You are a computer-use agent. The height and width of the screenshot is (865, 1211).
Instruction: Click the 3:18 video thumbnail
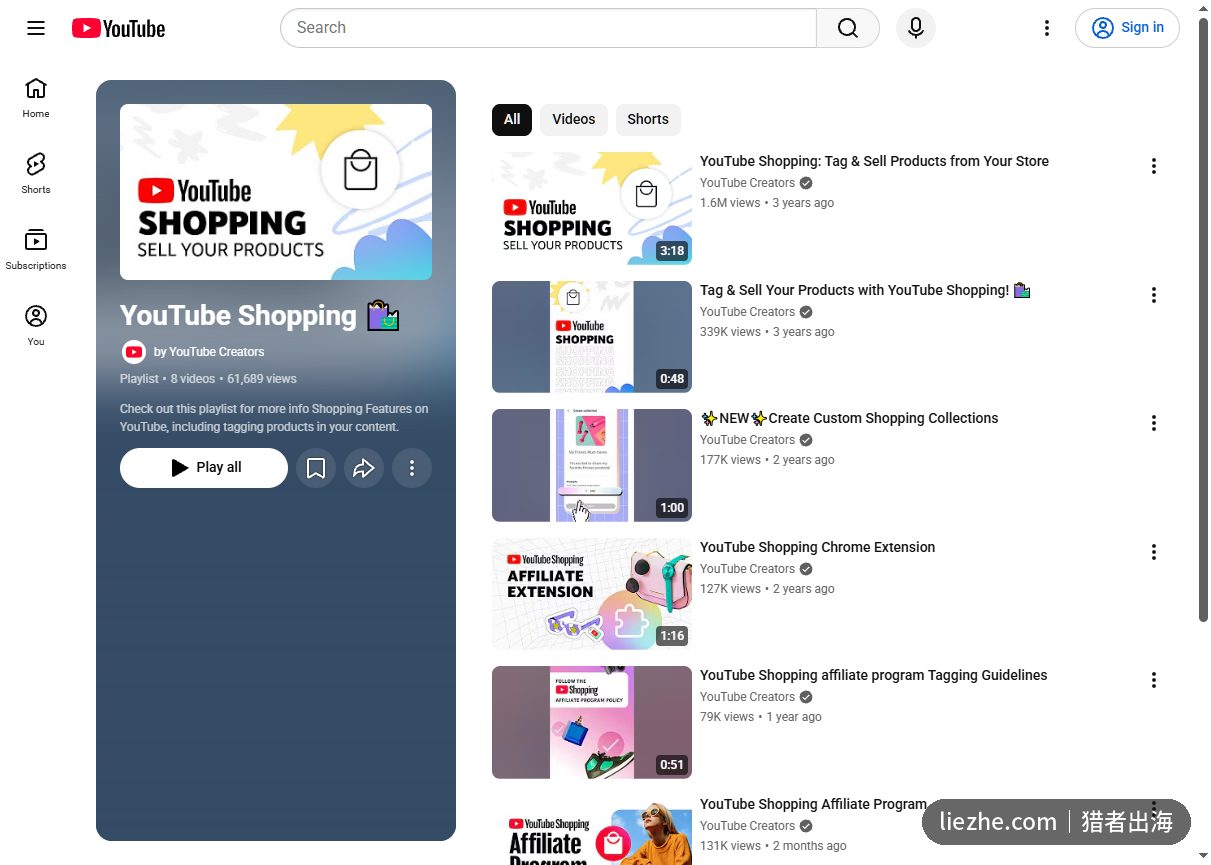[x=592, y=208]
